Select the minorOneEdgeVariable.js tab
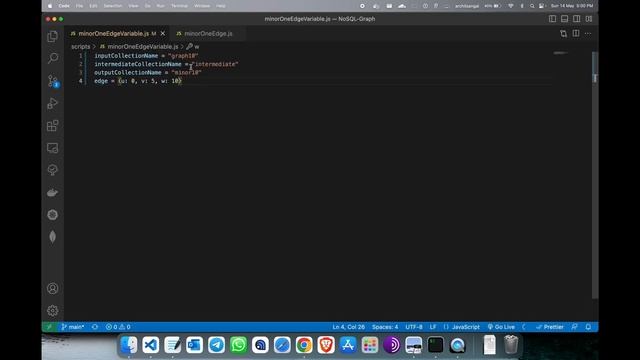This screenshot has width=640, height=360. coord(113,33)
